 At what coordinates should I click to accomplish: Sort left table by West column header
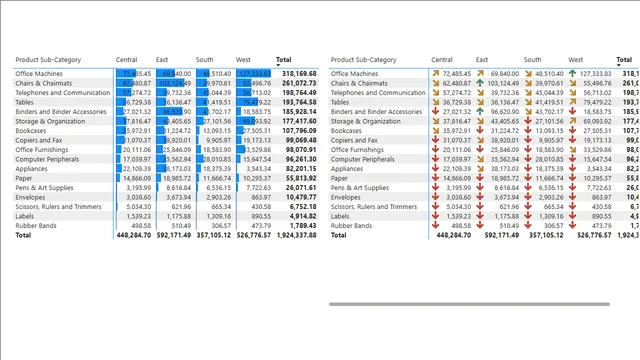click(243, 60)
